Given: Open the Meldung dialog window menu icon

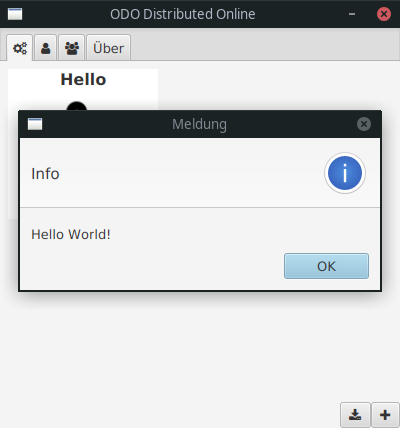Looking at the screenshot, I should [35, 124].
